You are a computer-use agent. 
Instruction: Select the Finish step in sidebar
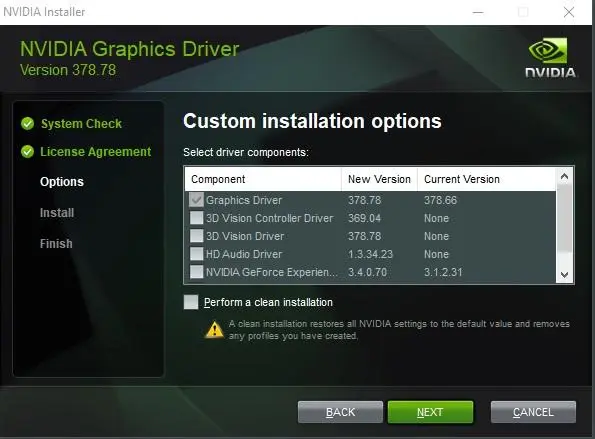pos(56,244)
